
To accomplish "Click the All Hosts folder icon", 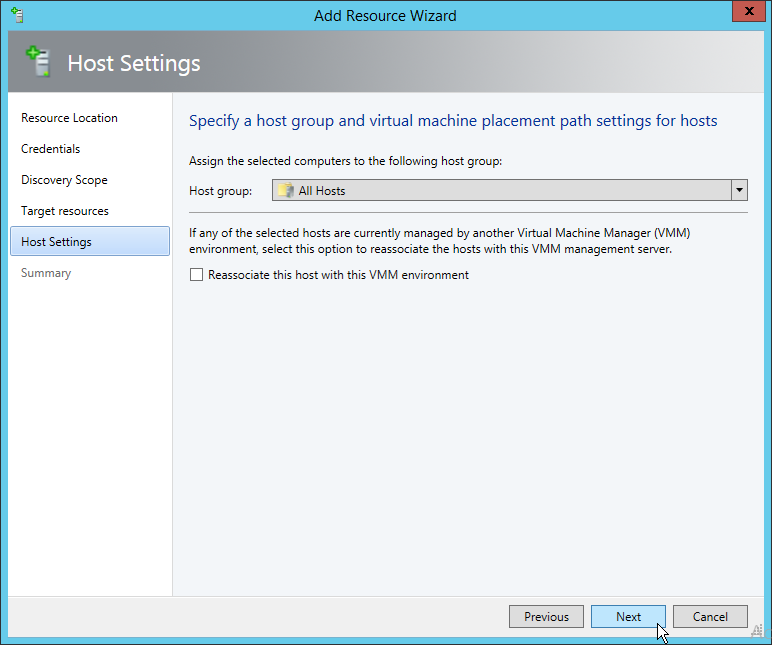I will click(286, 191).
